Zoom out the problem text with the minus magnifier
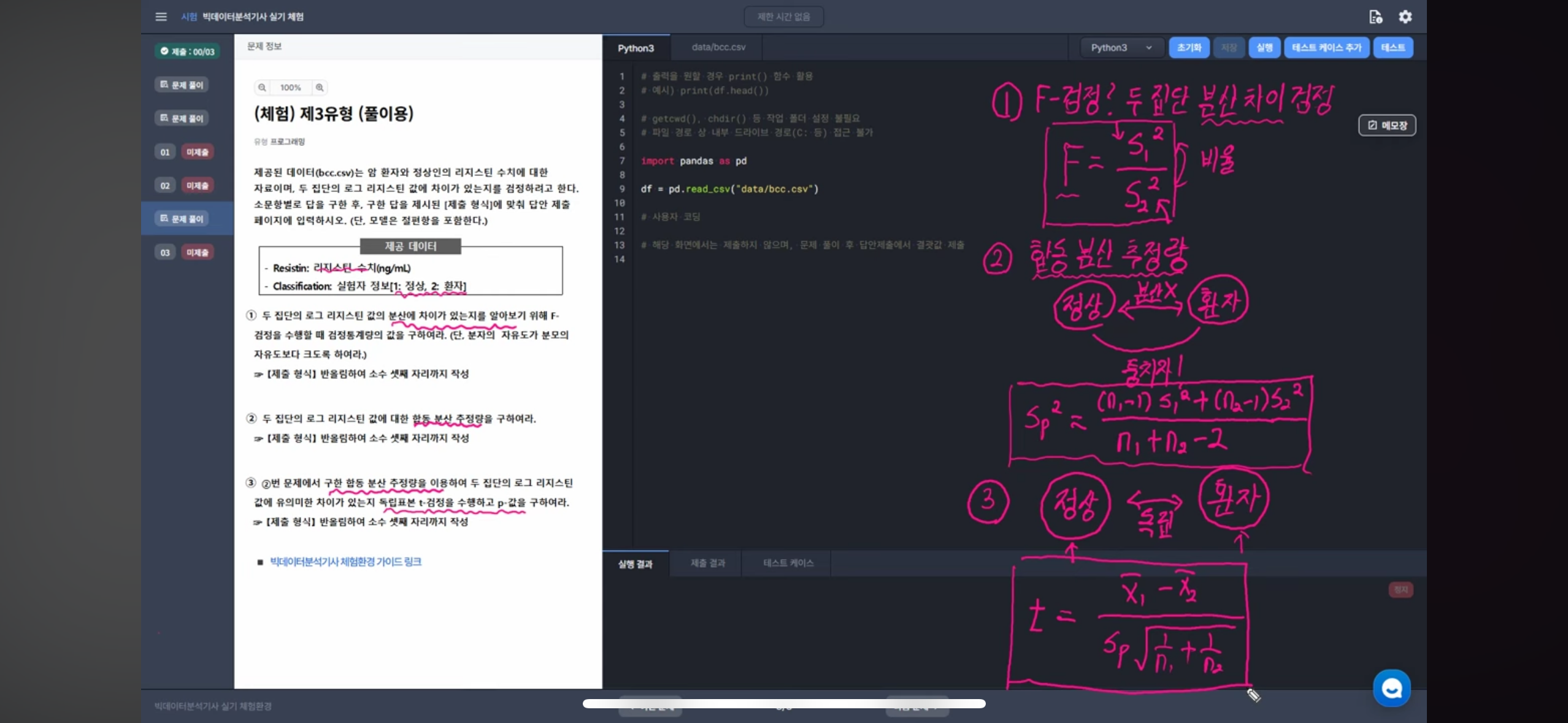1568x723 pixels. point(262,87)
